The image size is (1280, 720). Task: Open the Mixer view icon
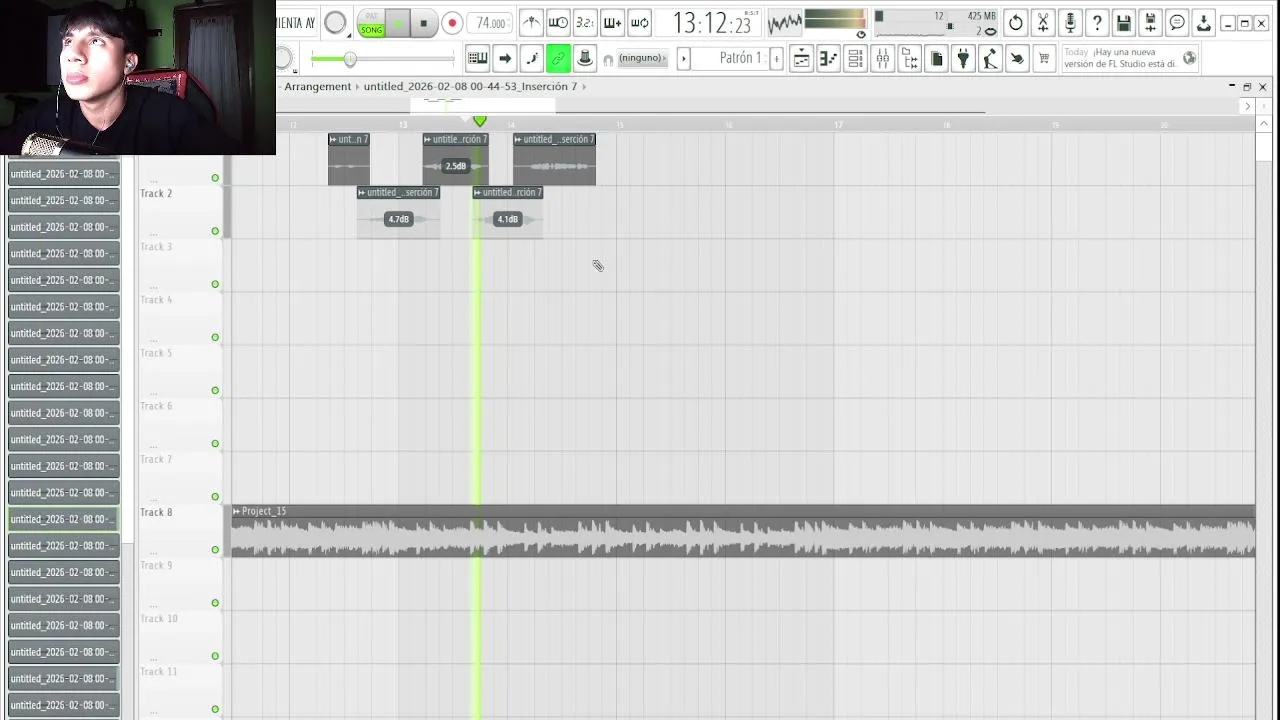pos(882,59)
